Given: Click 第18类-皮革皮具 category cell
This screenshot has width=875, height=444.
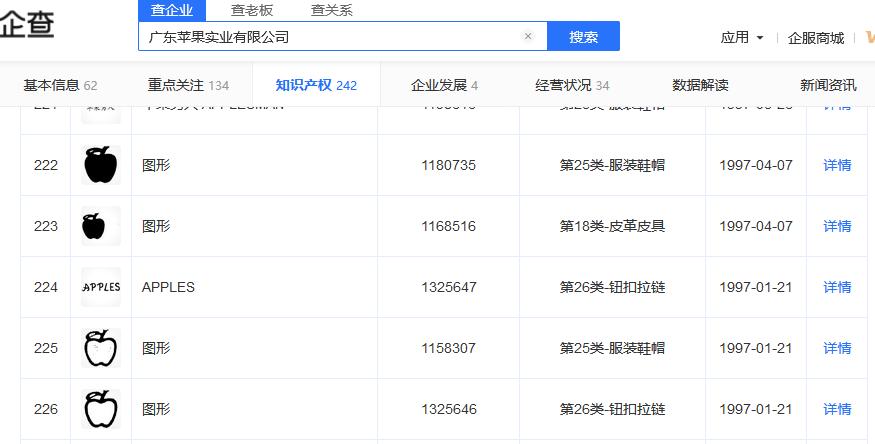Looking at the screenshot, I should point(612,226).
